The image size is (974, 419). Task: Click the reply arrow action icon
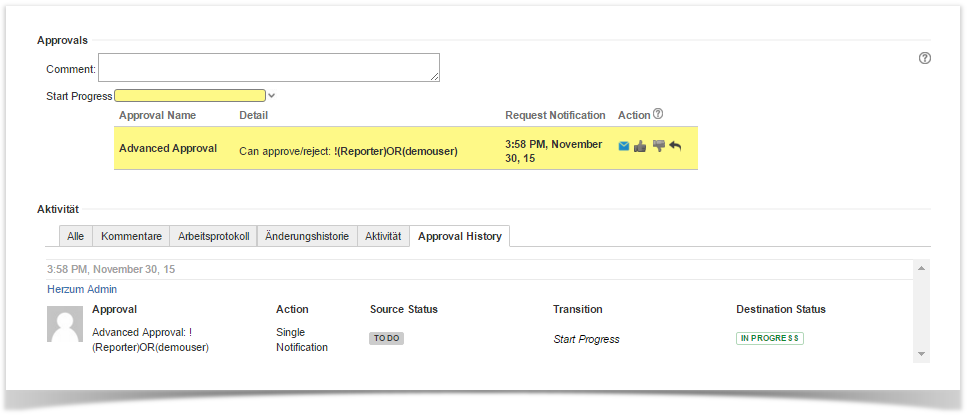coord(675,146)
